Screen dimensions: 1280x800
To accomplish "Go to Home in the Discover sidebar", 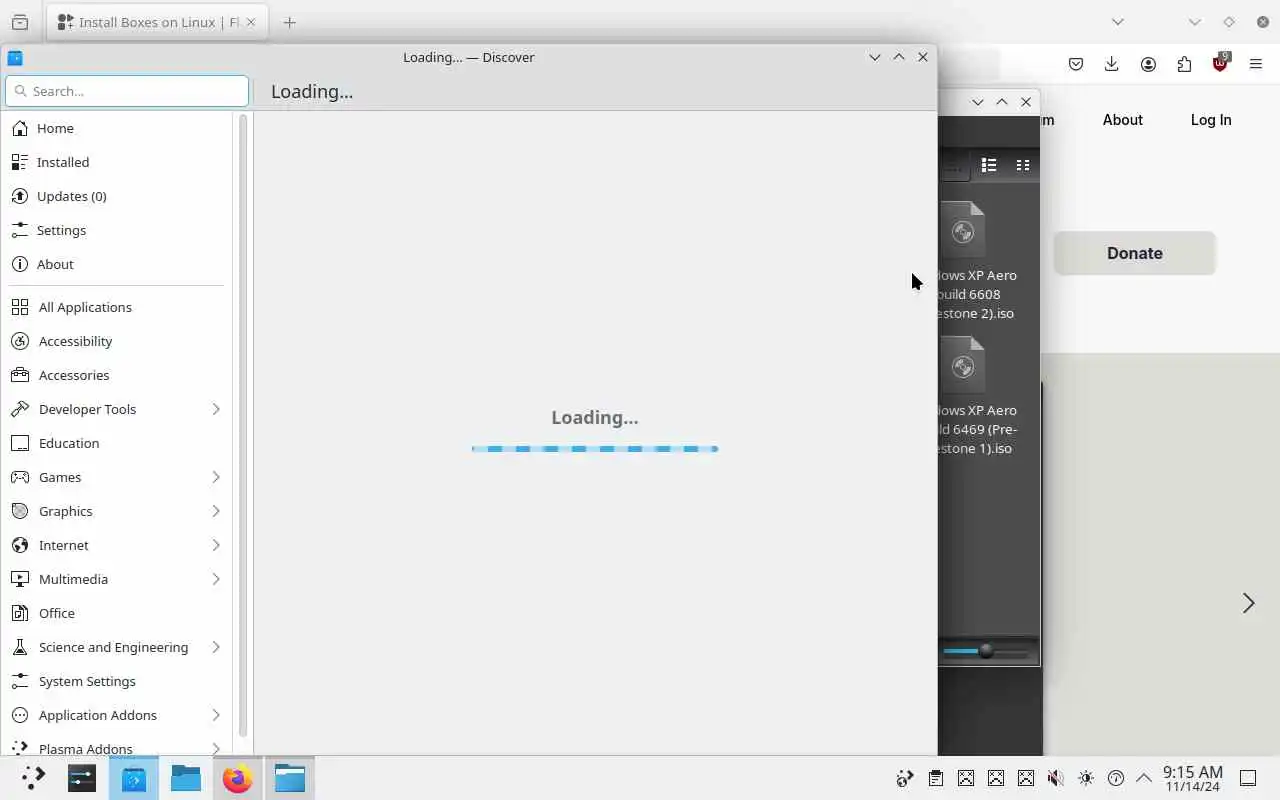I will coord(118,128).
